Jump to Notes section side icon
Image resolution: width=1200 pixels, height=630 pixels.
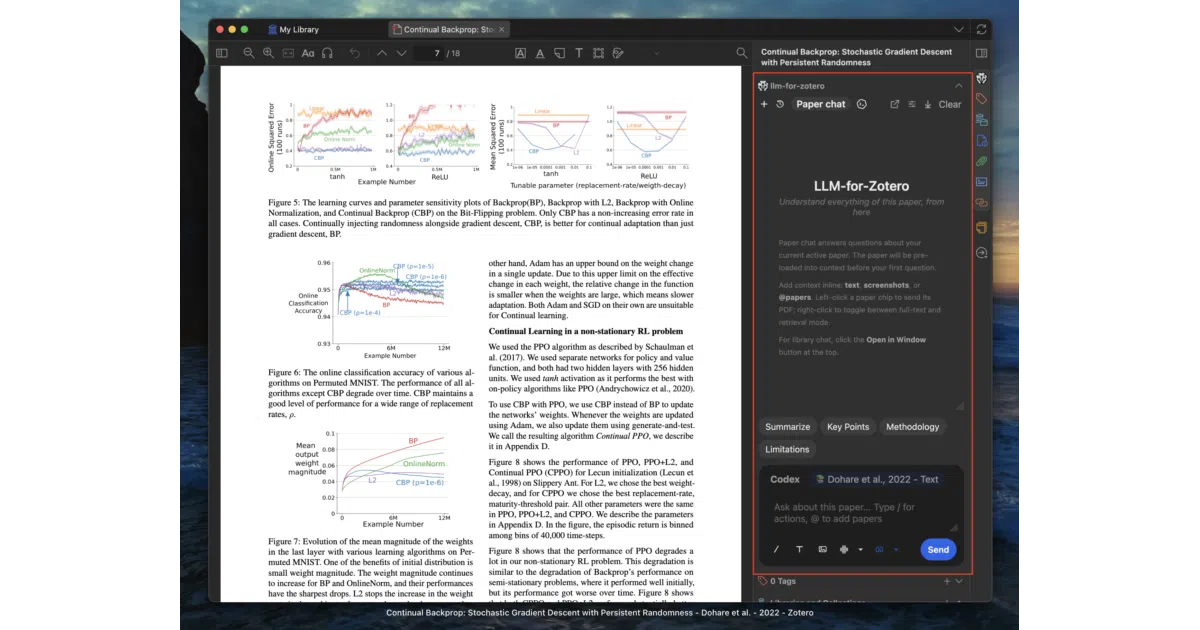982,227
